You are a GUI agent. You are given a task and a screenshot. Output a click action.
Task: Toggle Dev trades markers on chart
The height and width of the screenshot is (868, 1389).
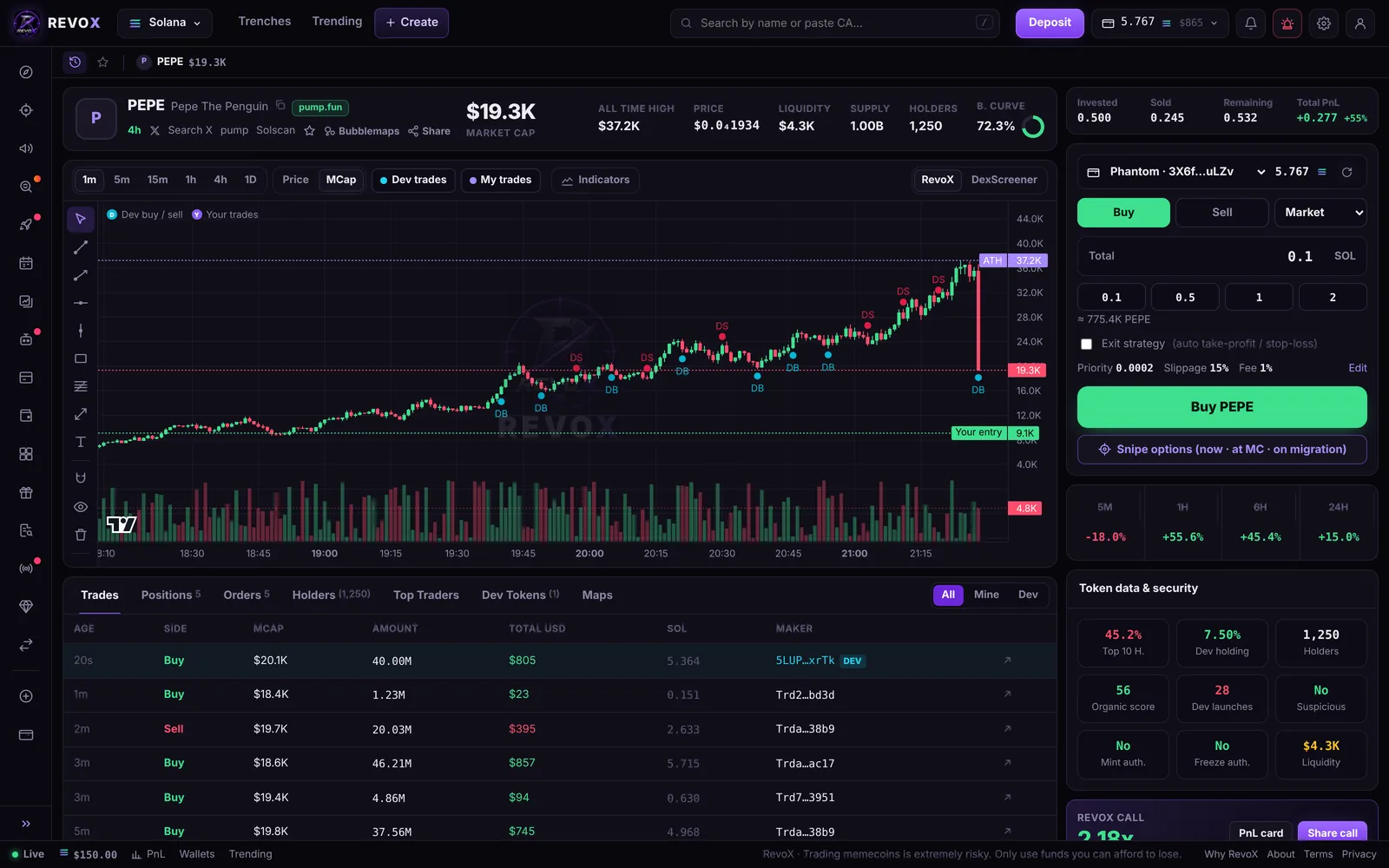point(413,180)
